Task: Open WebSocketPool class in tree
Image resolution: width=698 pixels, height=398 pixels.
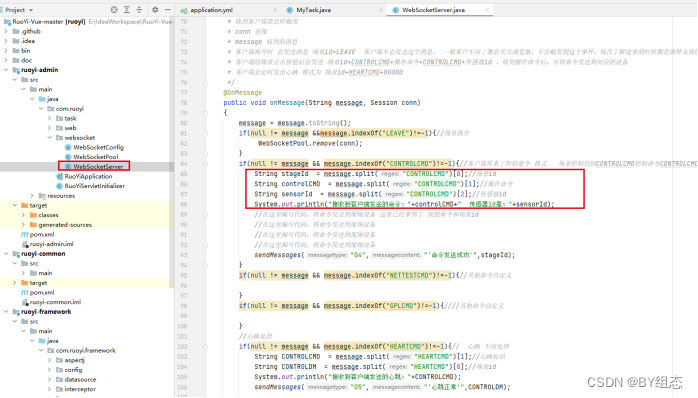Action: coord(96,157)
